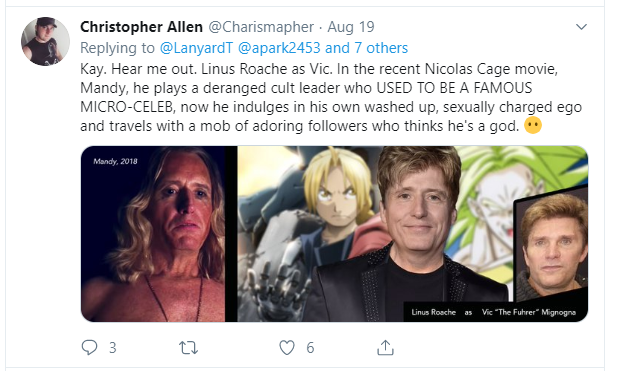
Task: Open the @LanyardT mention
Action: click(x=196, y=48)
